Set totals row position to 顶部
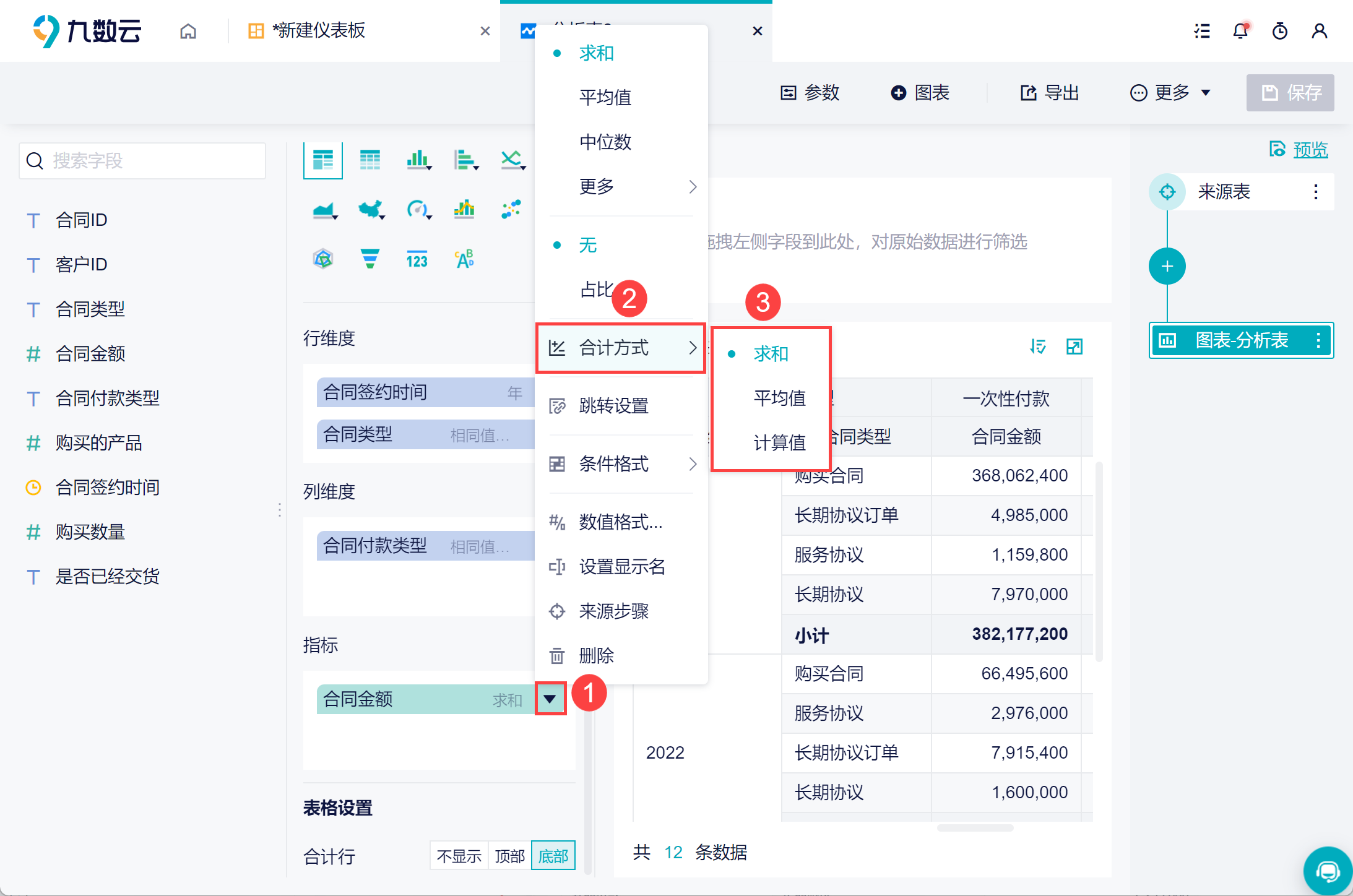This screenshot has width=1353, height=896. (x=509, y=856)
